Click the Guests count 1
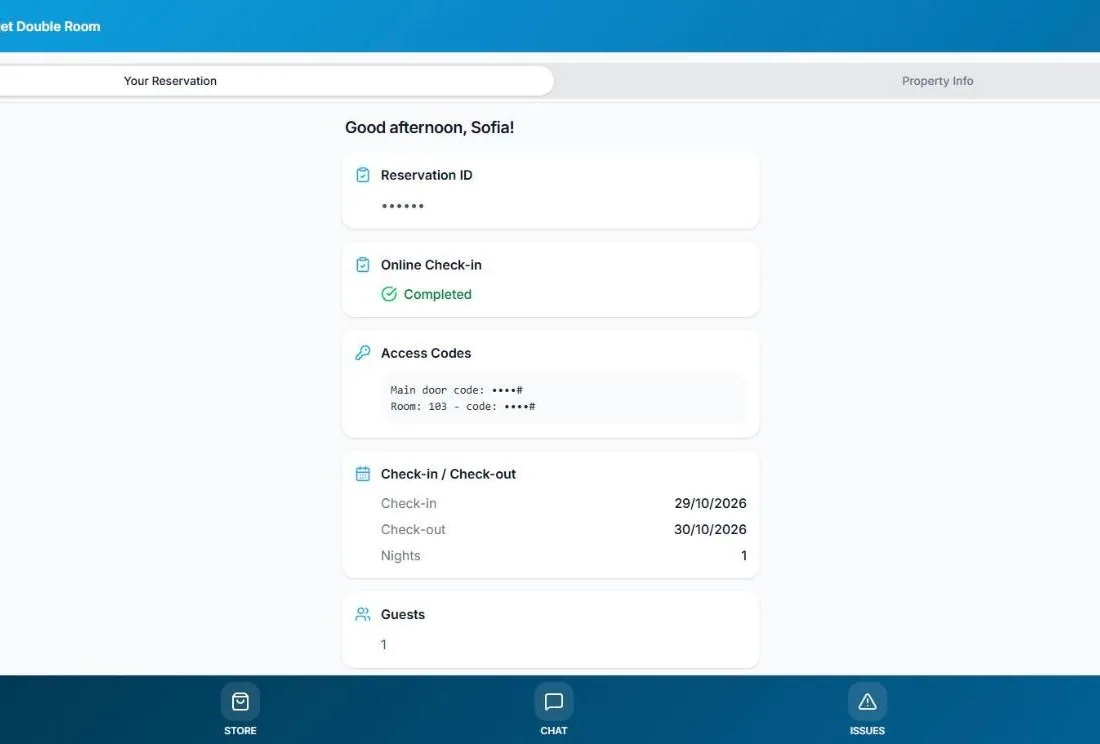 click(384, 644)
